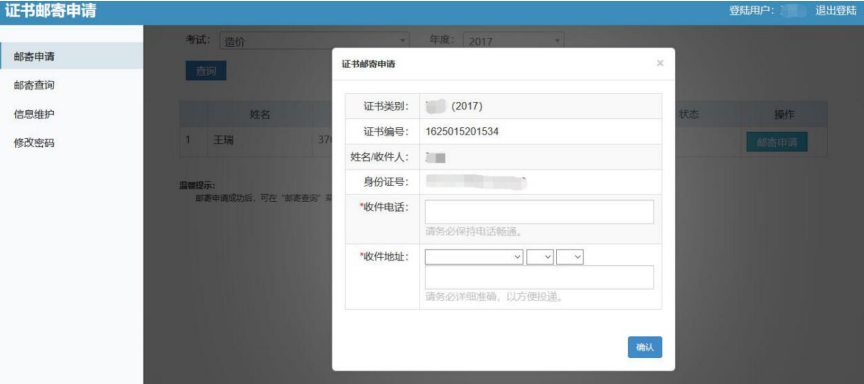The height and width of the screenshot is (384, 864).
Task: Click the 身份证号 label in dialog
Action: (386, 182)
